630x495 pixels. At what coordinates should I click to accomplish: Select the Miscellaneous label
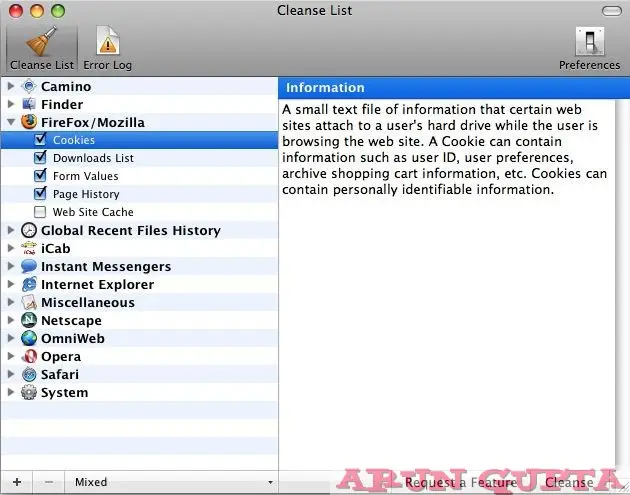[x=88, y=303]
